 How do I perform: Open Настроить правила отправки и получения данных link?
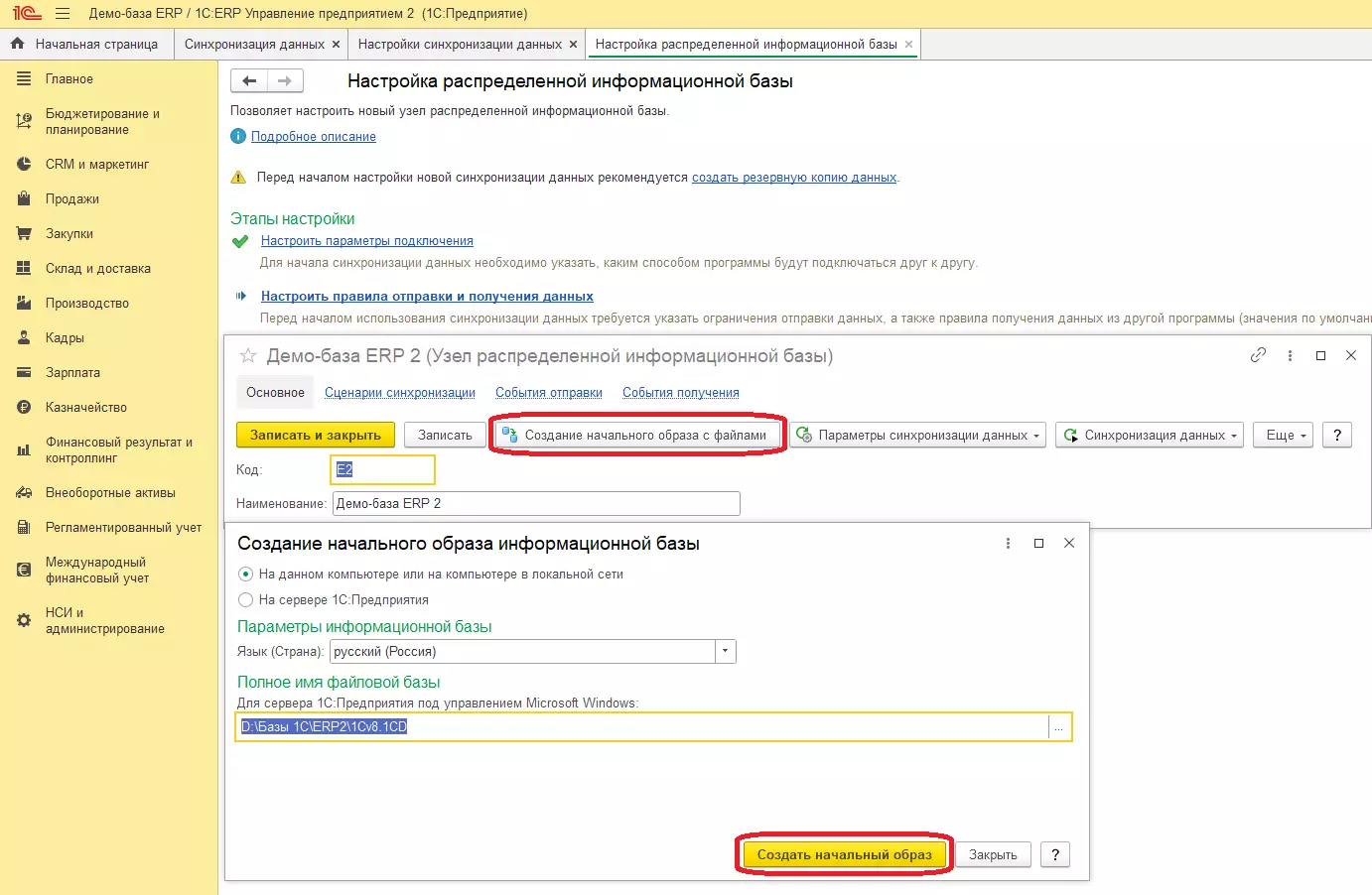(x=427, y=297)
